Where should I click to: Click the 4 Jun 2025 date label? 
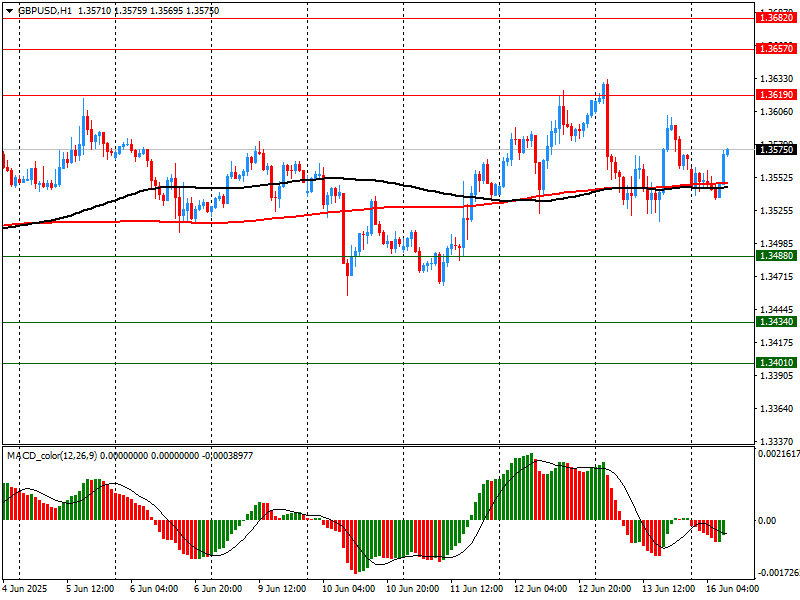[26, 588]
